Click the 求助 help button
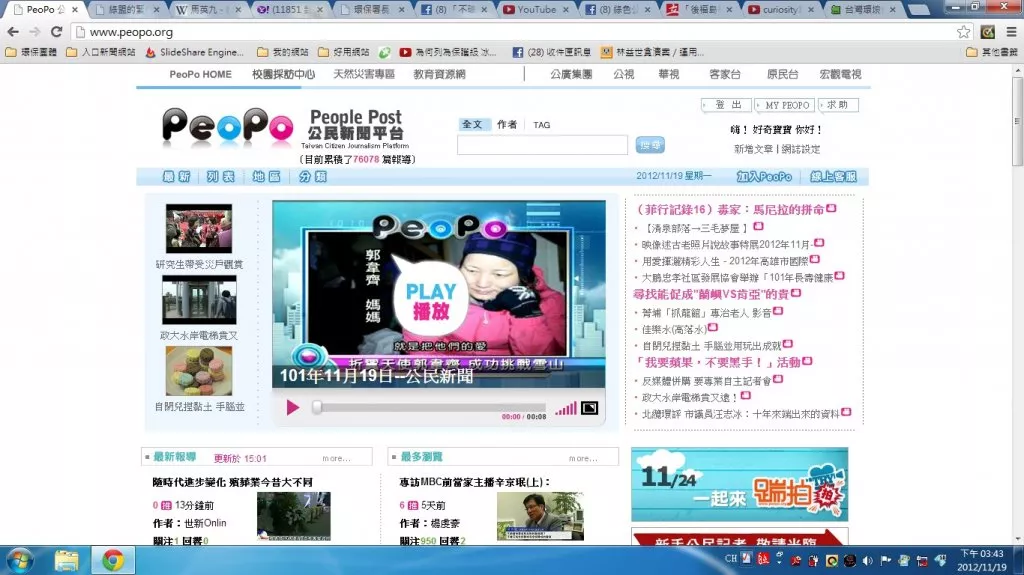The width and height of the screenshot is (1024, 575). tap(838, 105)
